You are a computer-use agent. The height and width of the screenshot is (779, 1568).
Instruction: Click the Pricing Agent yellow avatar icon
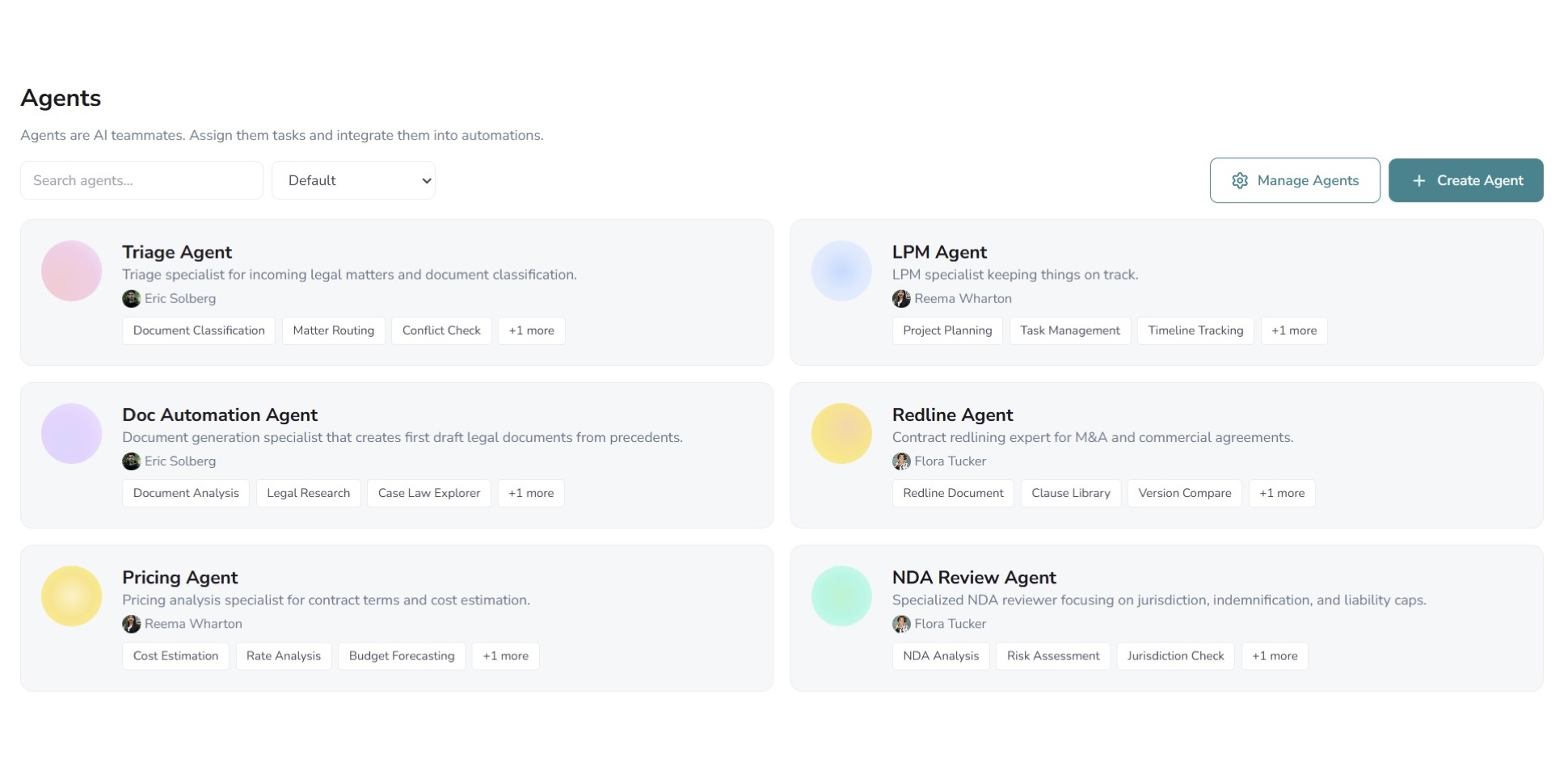[x=71, y=596]
